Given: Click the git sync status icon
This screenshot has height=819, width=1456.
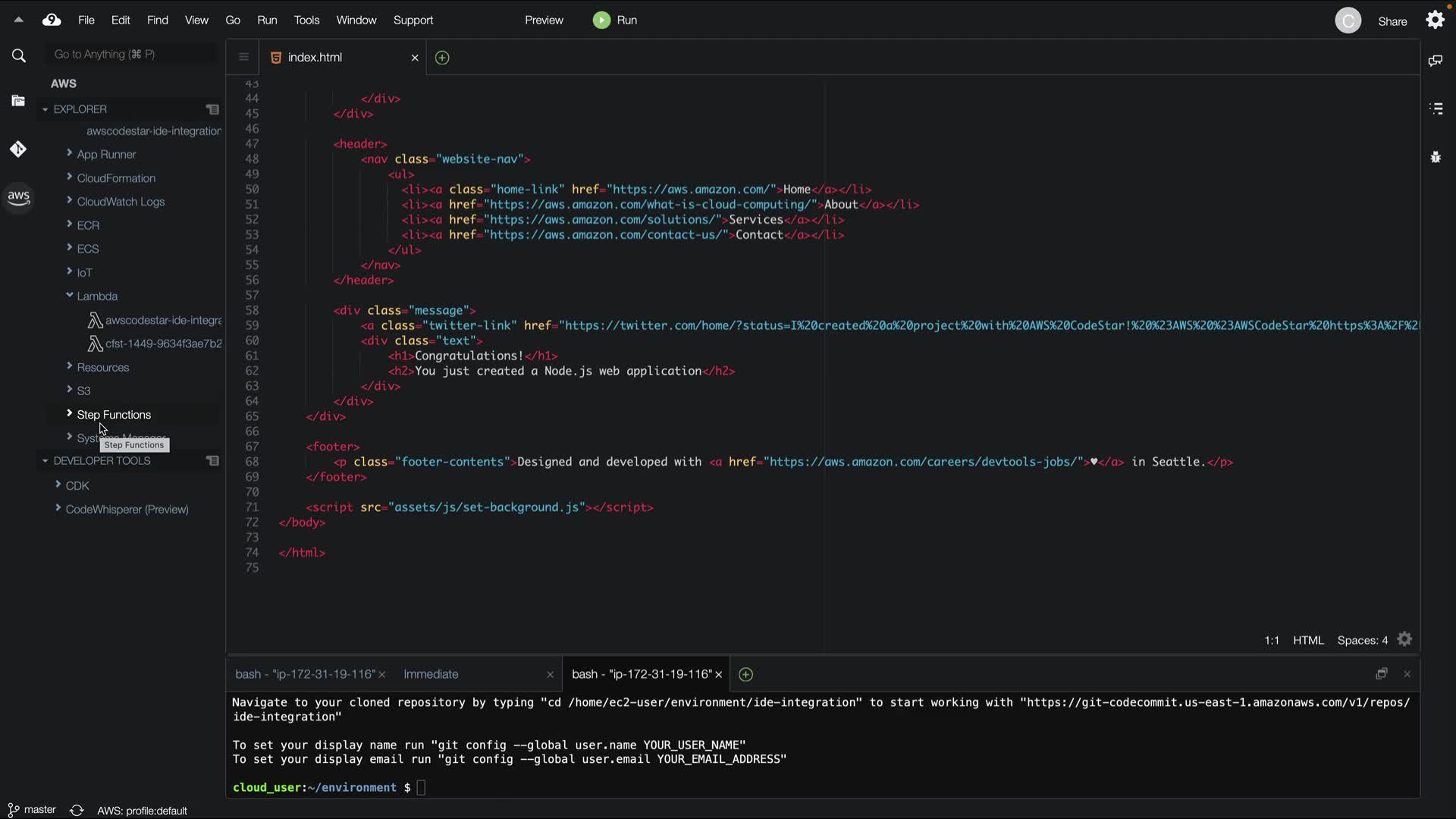Looking at the screenshot, I should tap(77, 810).
